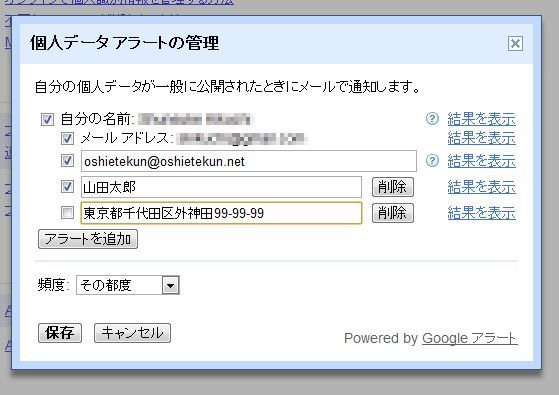Close the 個人データ アラートの管理 dialog
559x395 pixels.
coord(515,43)
